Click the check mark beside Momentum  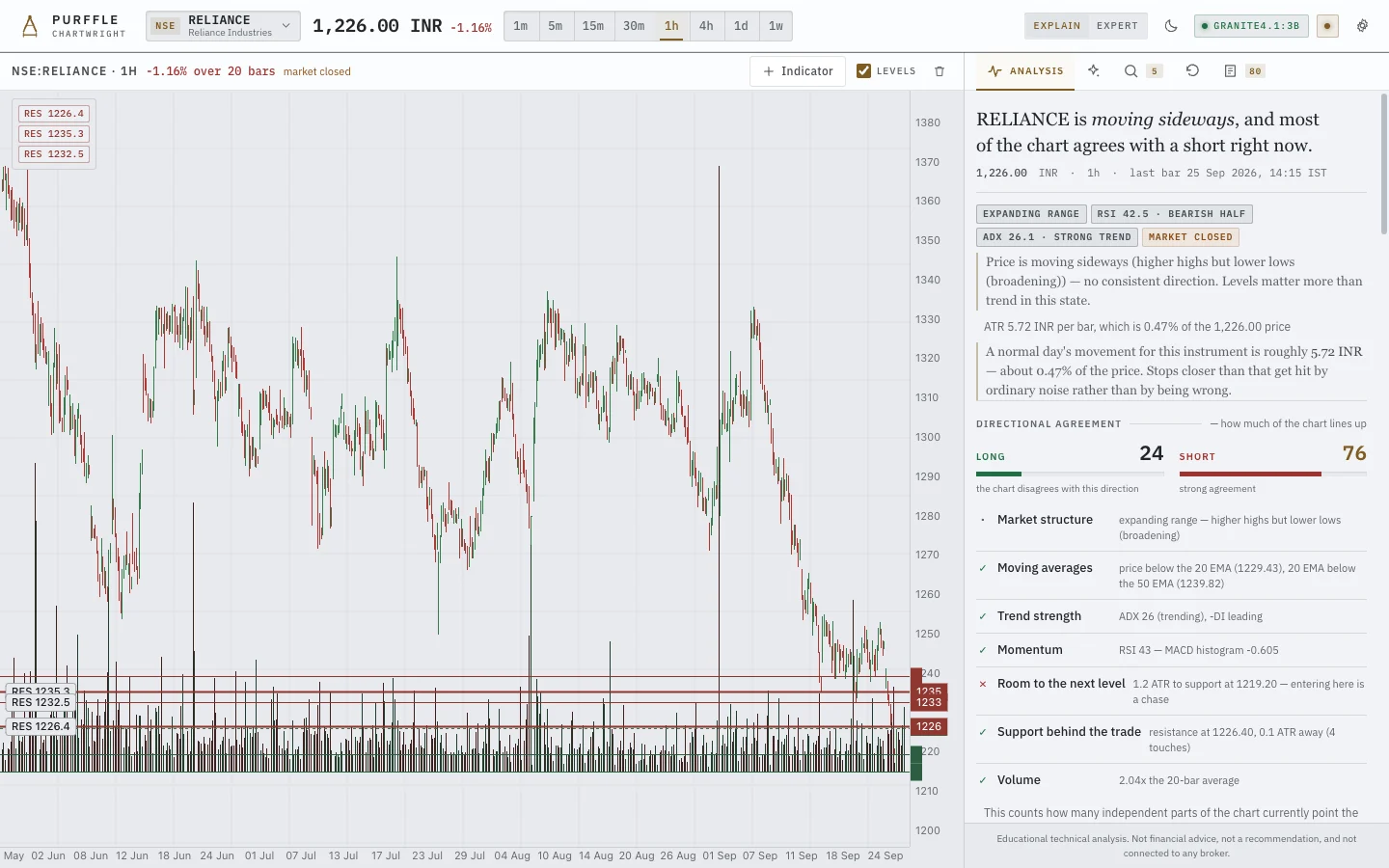tap(983, 650)
